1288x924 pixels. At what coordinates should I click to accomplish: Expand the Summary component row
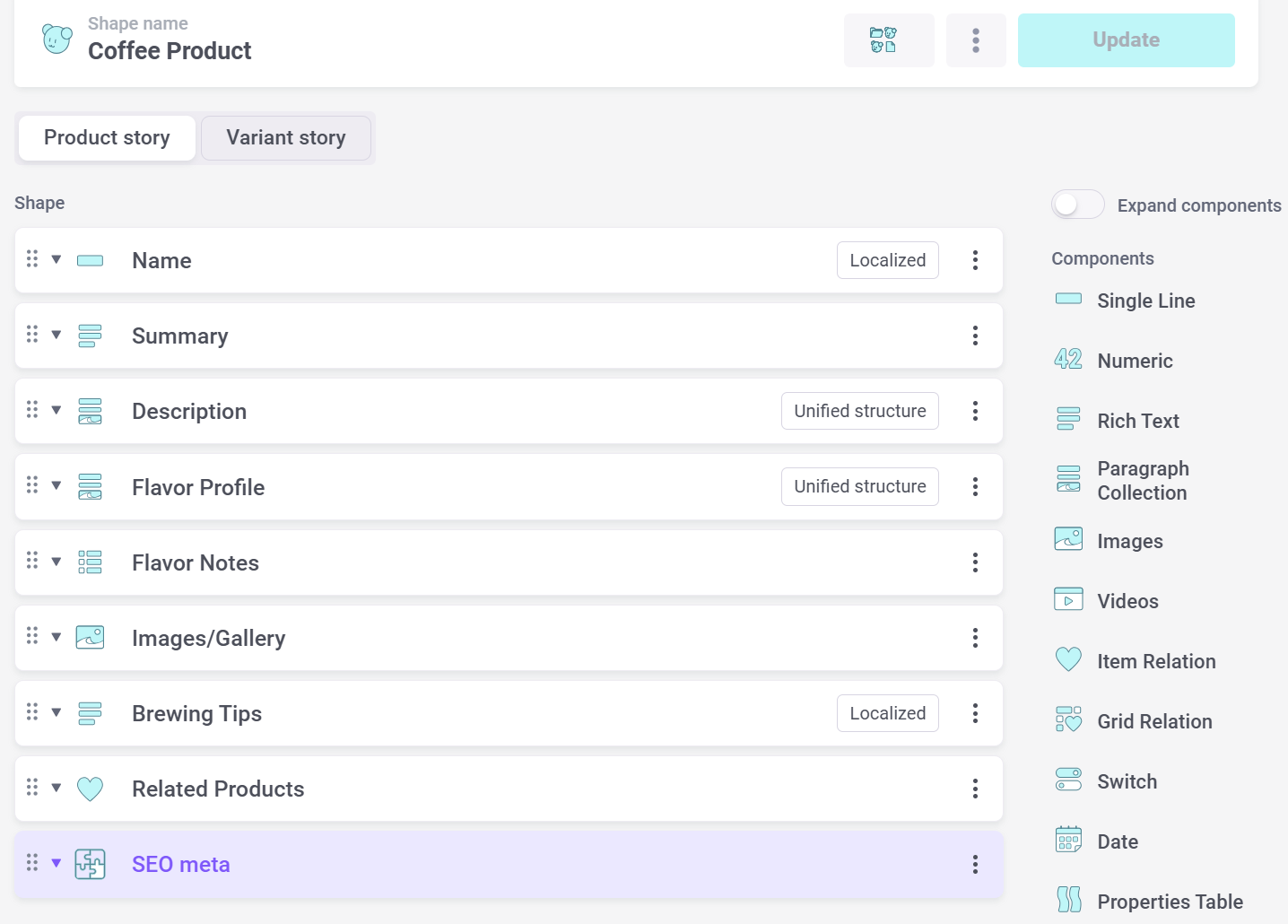click(57, 336)
